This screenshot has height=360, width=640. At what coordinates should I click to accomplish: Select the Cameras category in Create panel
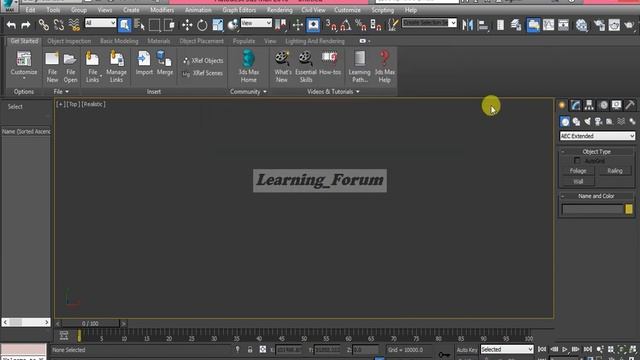click(598, 122)
